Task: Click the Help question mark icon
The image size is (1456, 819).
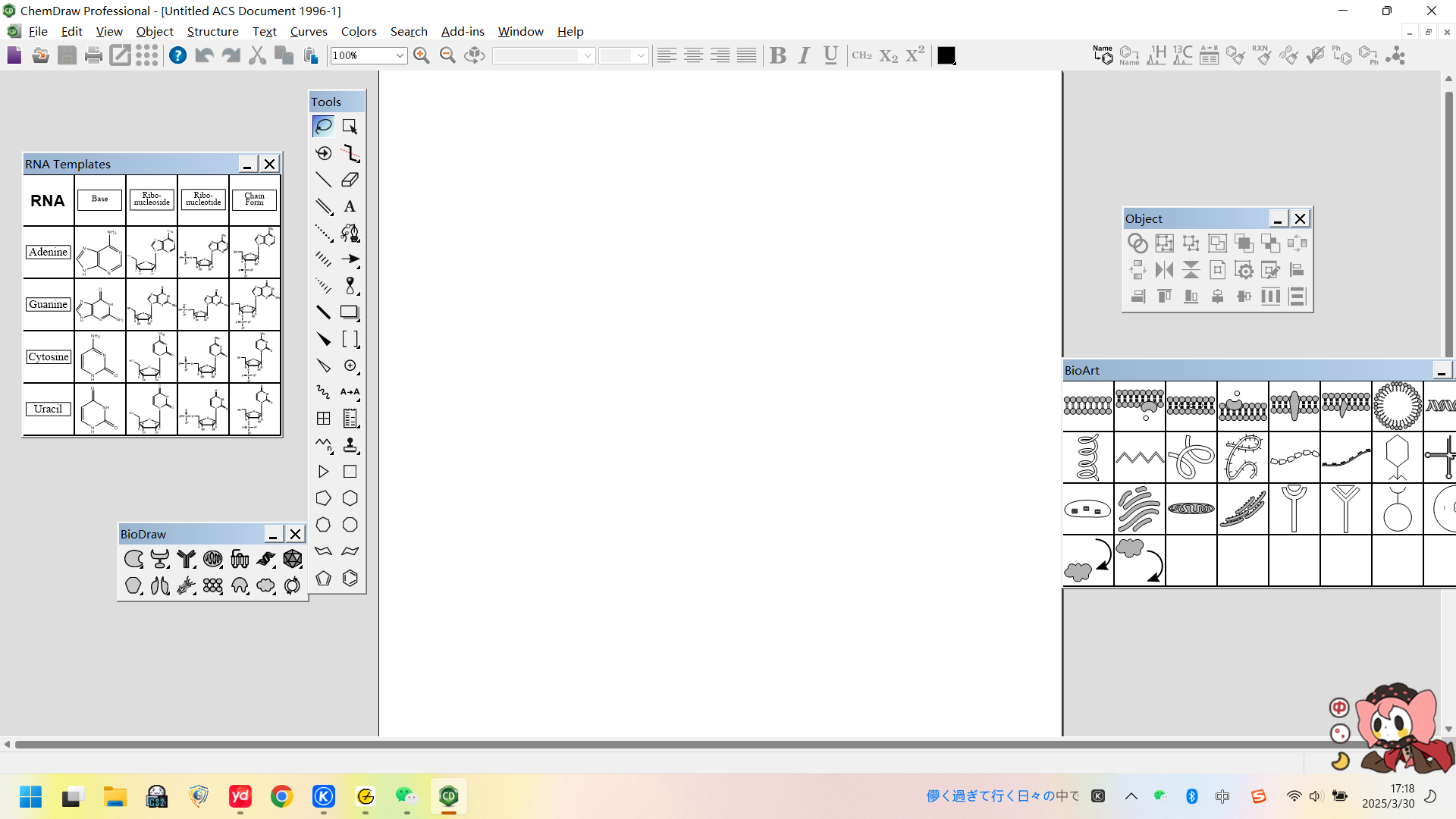Action: tap(177, 55)
